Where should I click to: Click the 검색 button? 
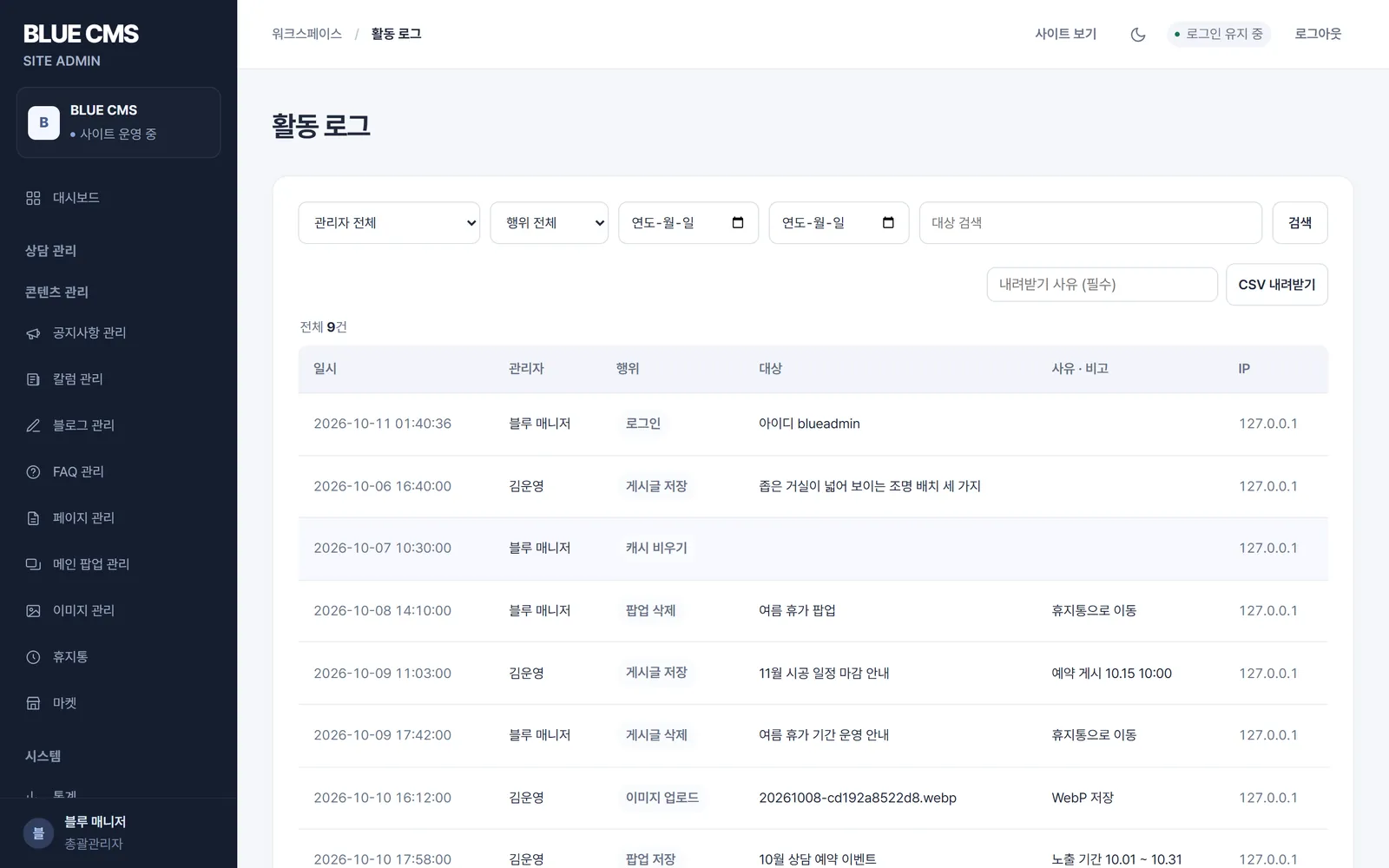pos(1300,223)
